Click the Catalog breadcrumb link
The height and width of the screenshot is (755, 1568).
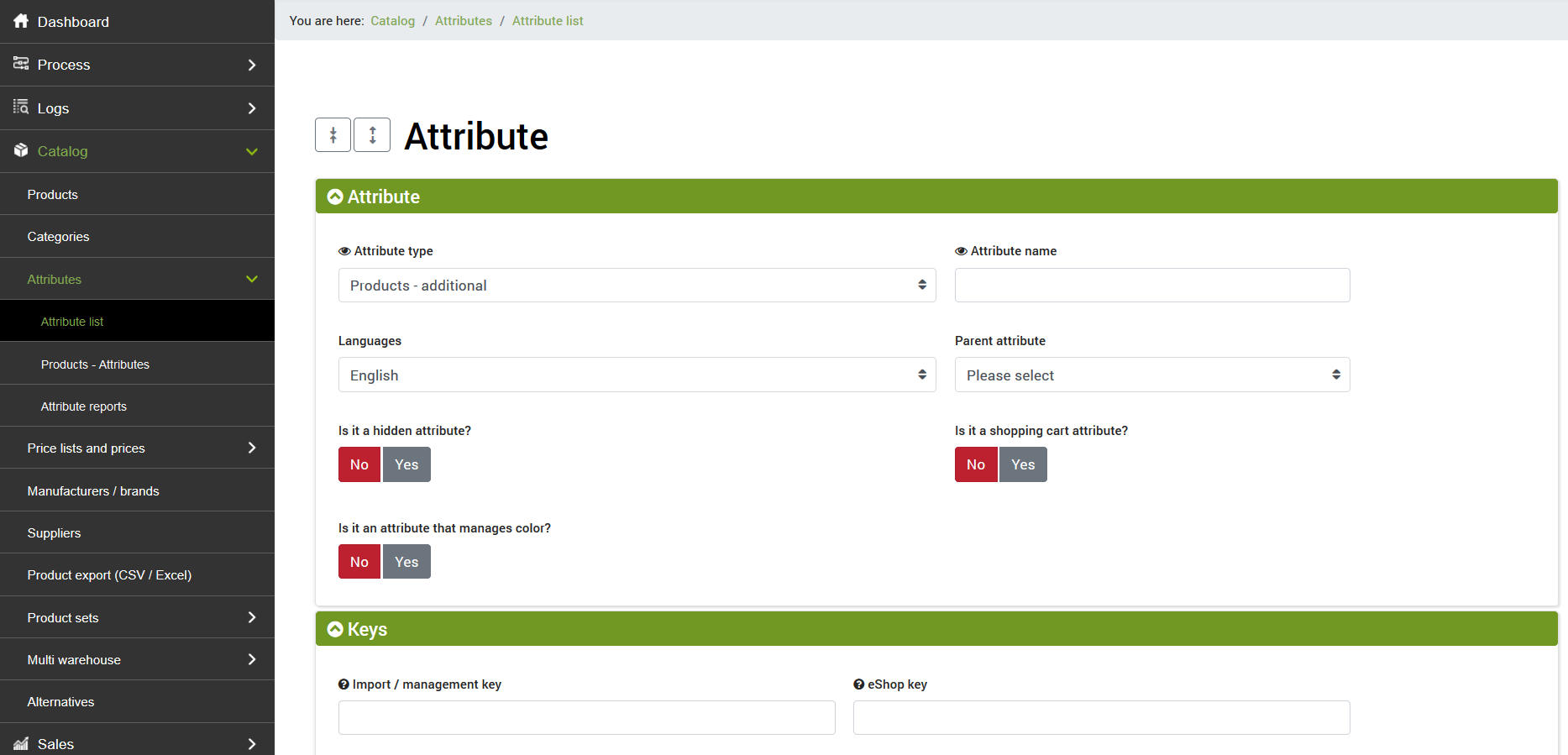392,21
